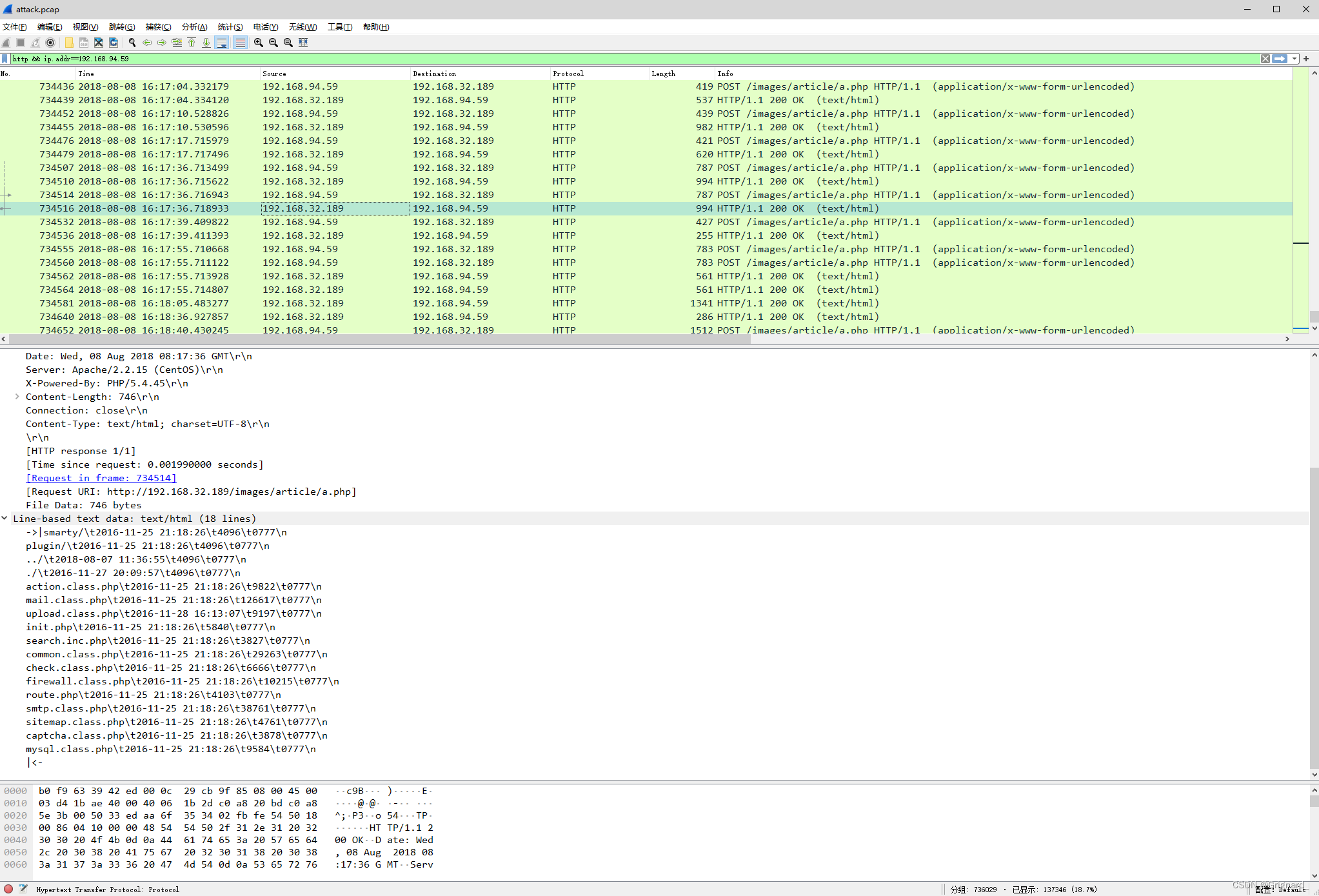Expand the Content-Length: 746 field
The height and width of the screenshot is (896, 1319).
pyautogui.click(x=17, y=397)
